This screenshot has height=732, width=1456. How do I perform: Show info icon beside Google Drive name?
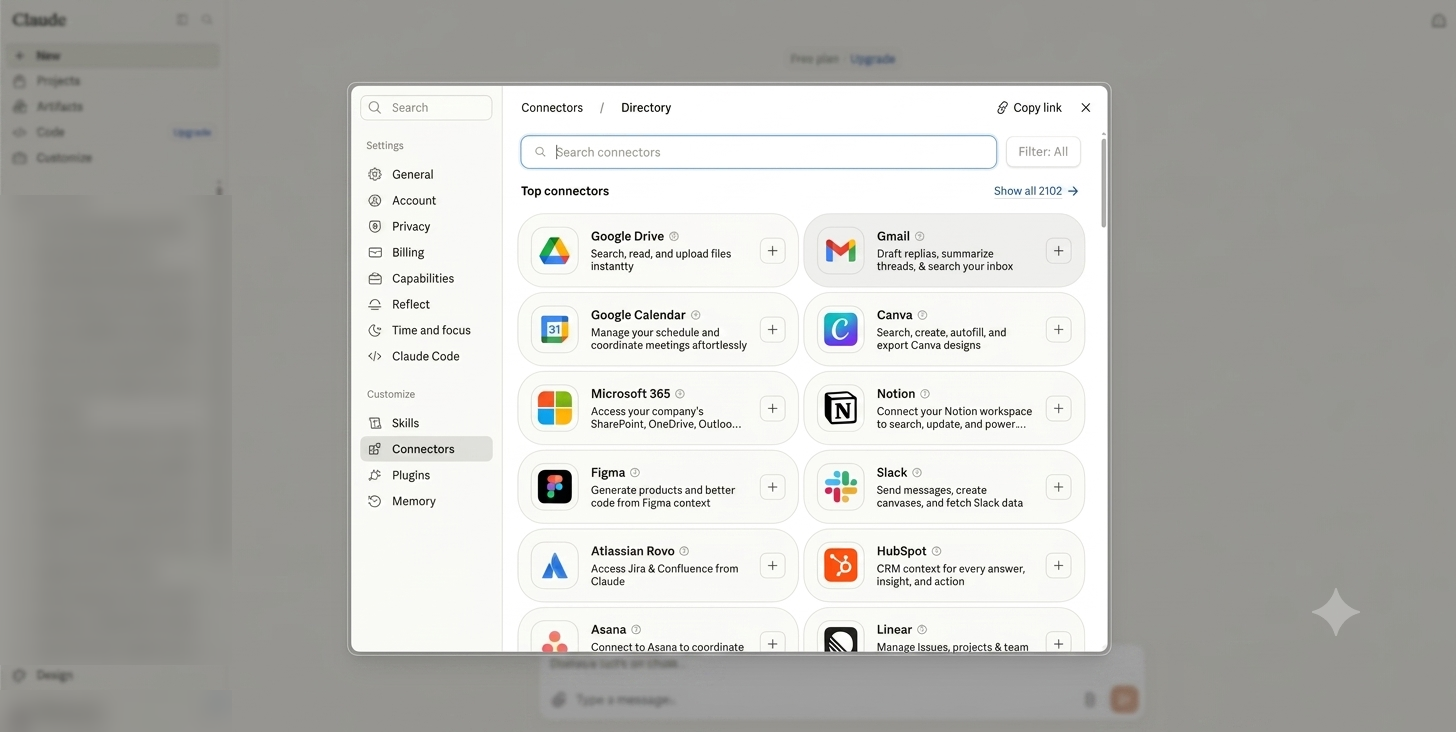click(x=674, y=237)
